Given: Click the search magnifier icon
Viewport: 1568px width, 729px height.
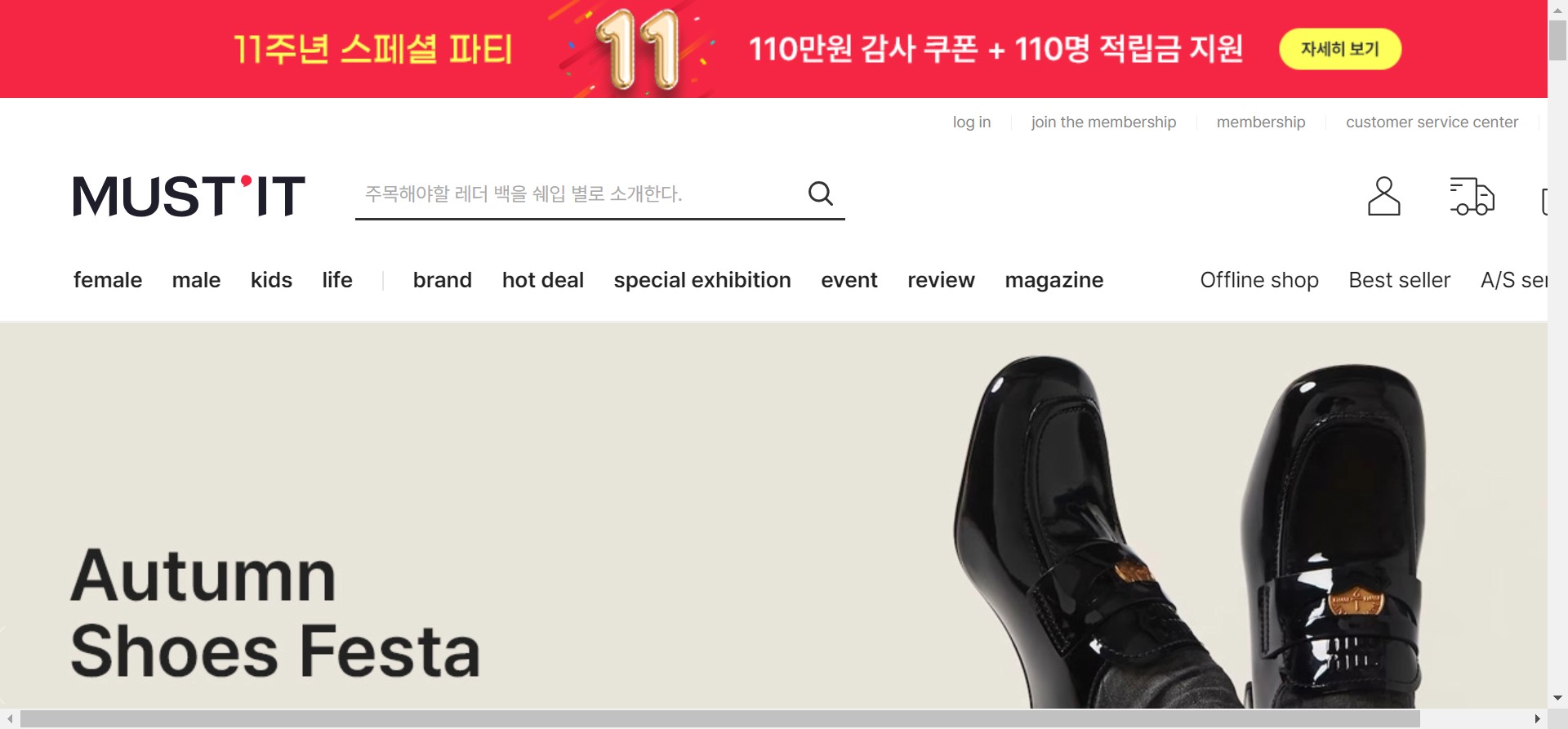Looking at the screenshot, I should click(x=821, y=193).
